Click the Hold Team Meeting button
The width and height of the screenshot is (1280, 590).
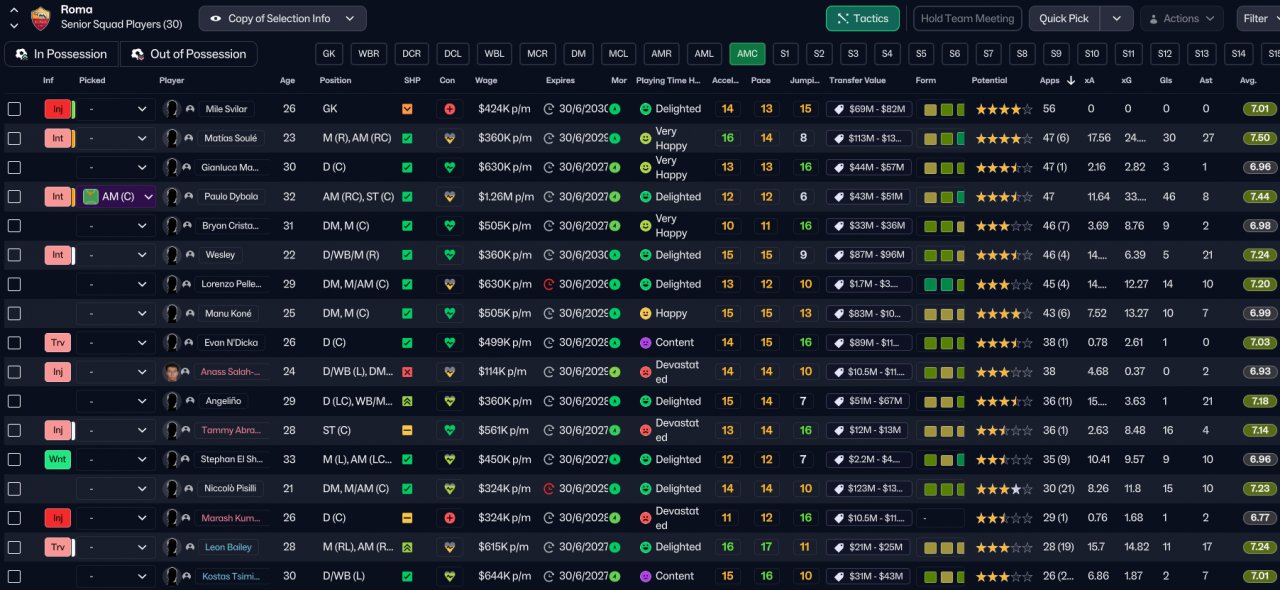pos(966,18)
